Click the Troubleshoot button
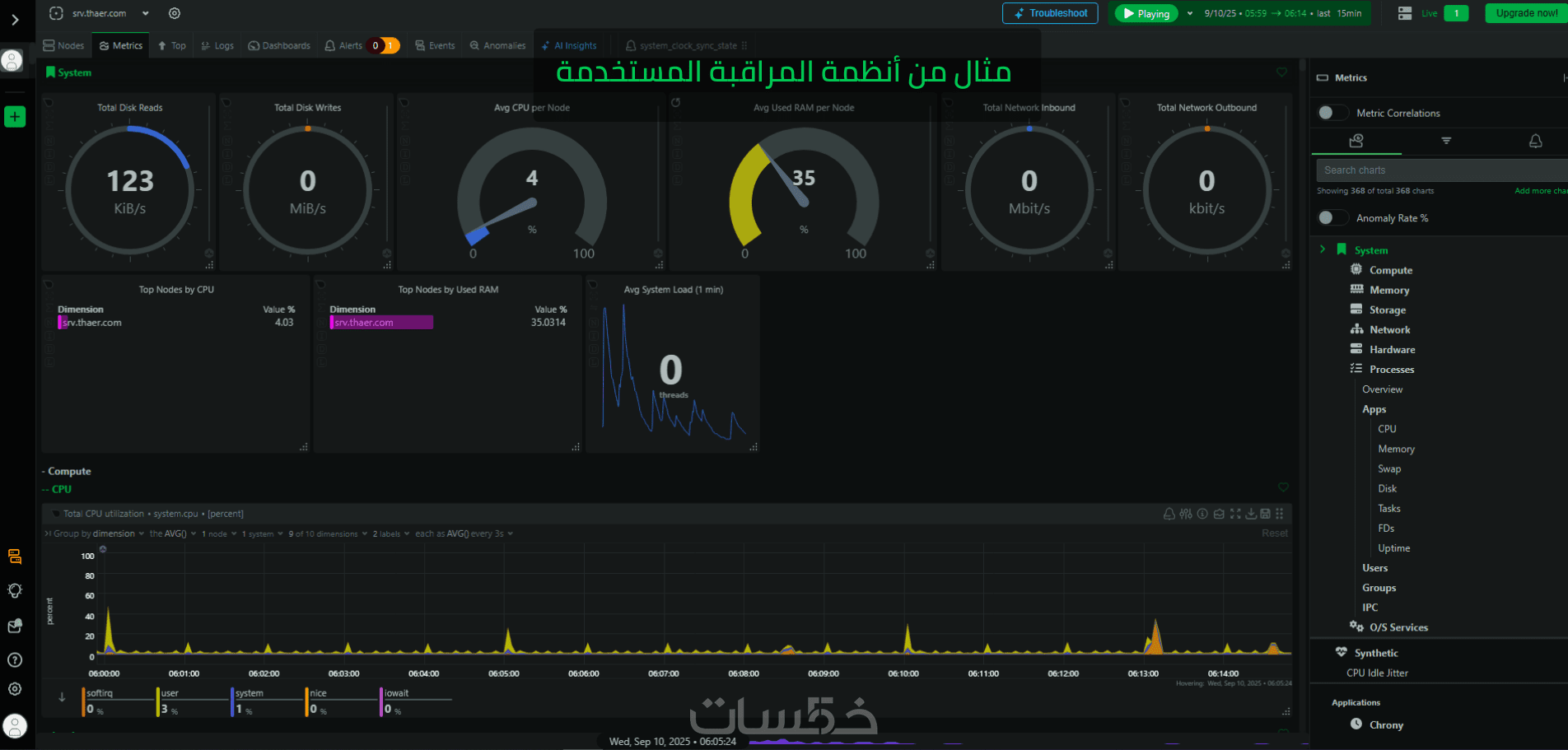The image size is (1568, 750). [x=1050, y=13]
